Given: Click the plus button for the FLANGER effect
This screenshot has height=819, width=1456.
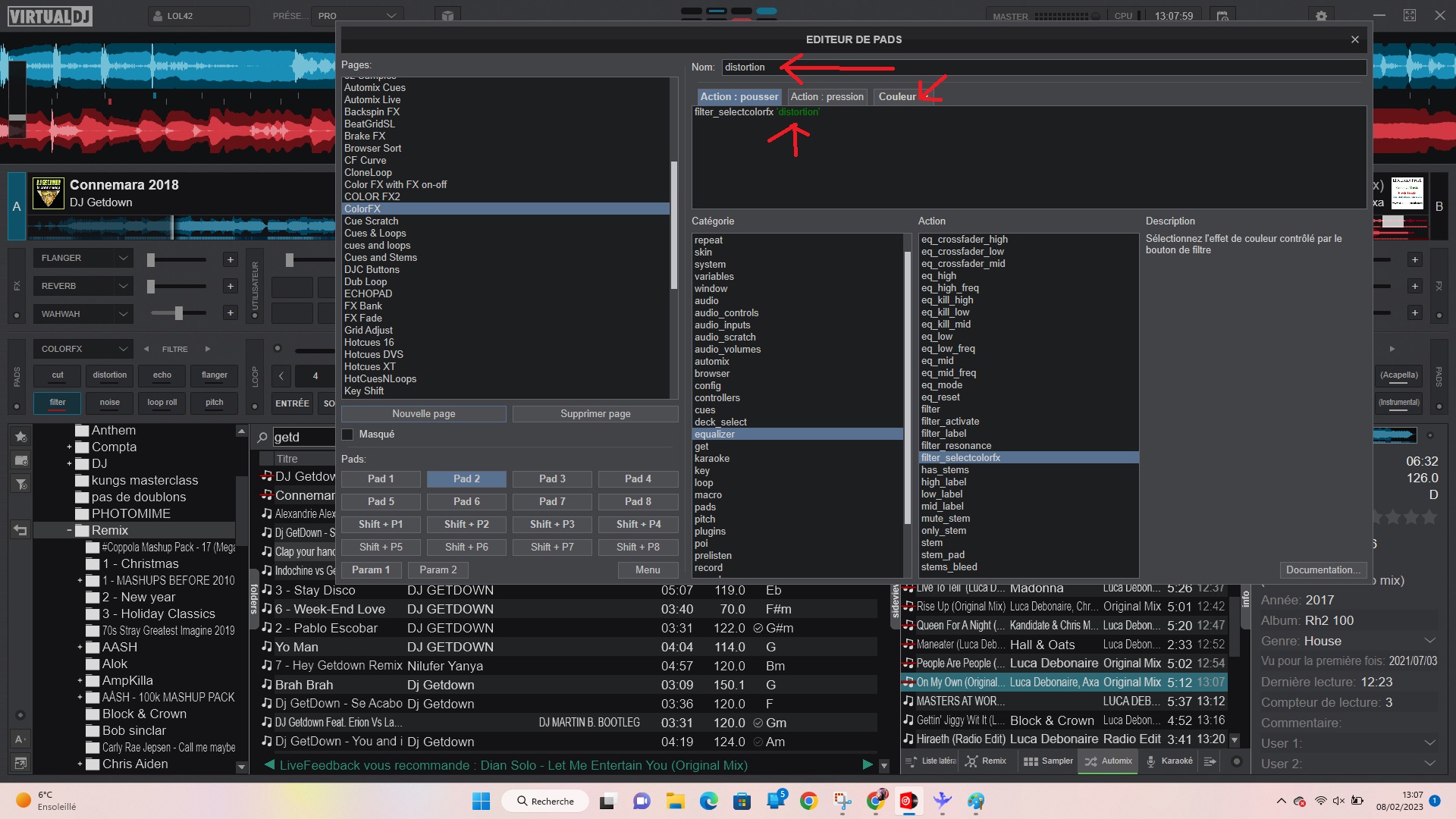Looking at the screenshot, I should pos(231,259).
